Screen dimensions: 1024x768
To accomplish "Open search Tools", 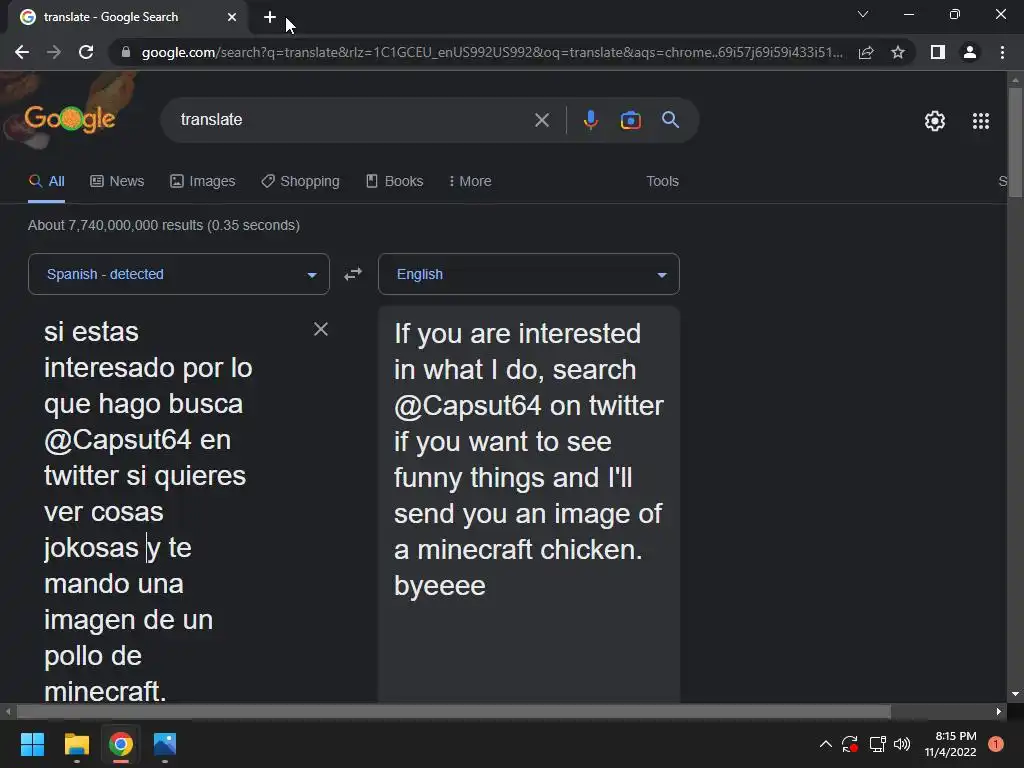I will pos(662,182).
